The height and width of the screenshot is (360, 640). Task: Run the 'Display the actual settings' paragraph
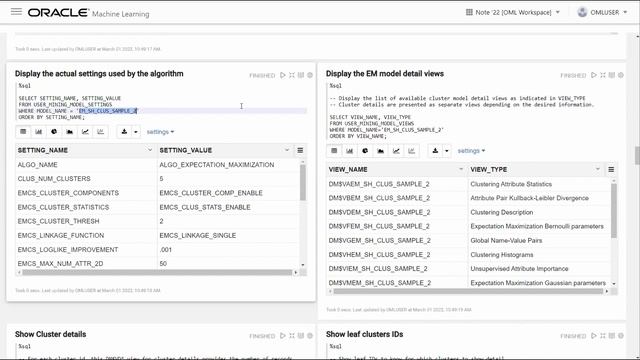pyautogui.click(x=282, y=75)
